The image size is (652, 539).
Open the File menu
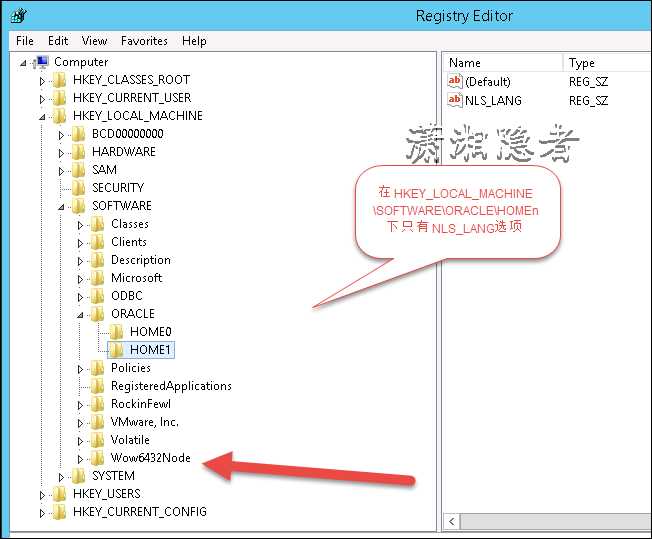point(25,41)
